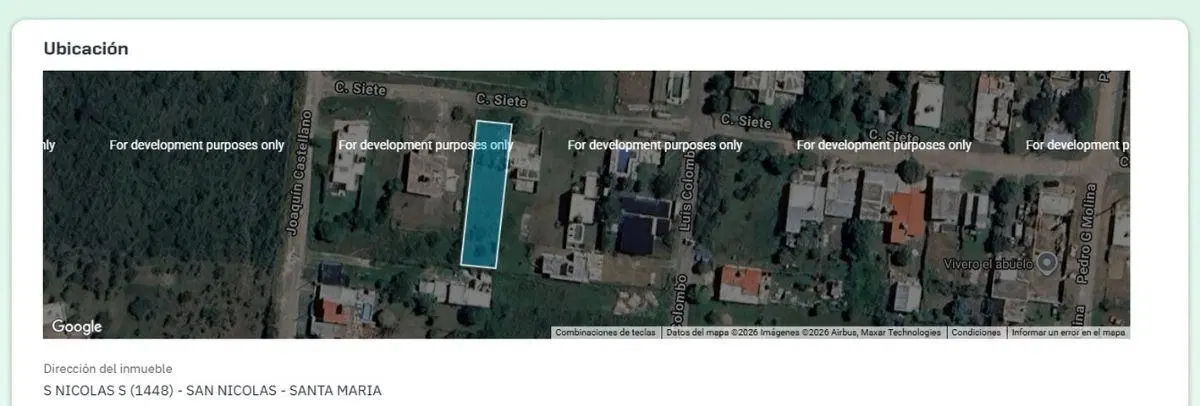Click the Ubicación section heading

point(86,48)
